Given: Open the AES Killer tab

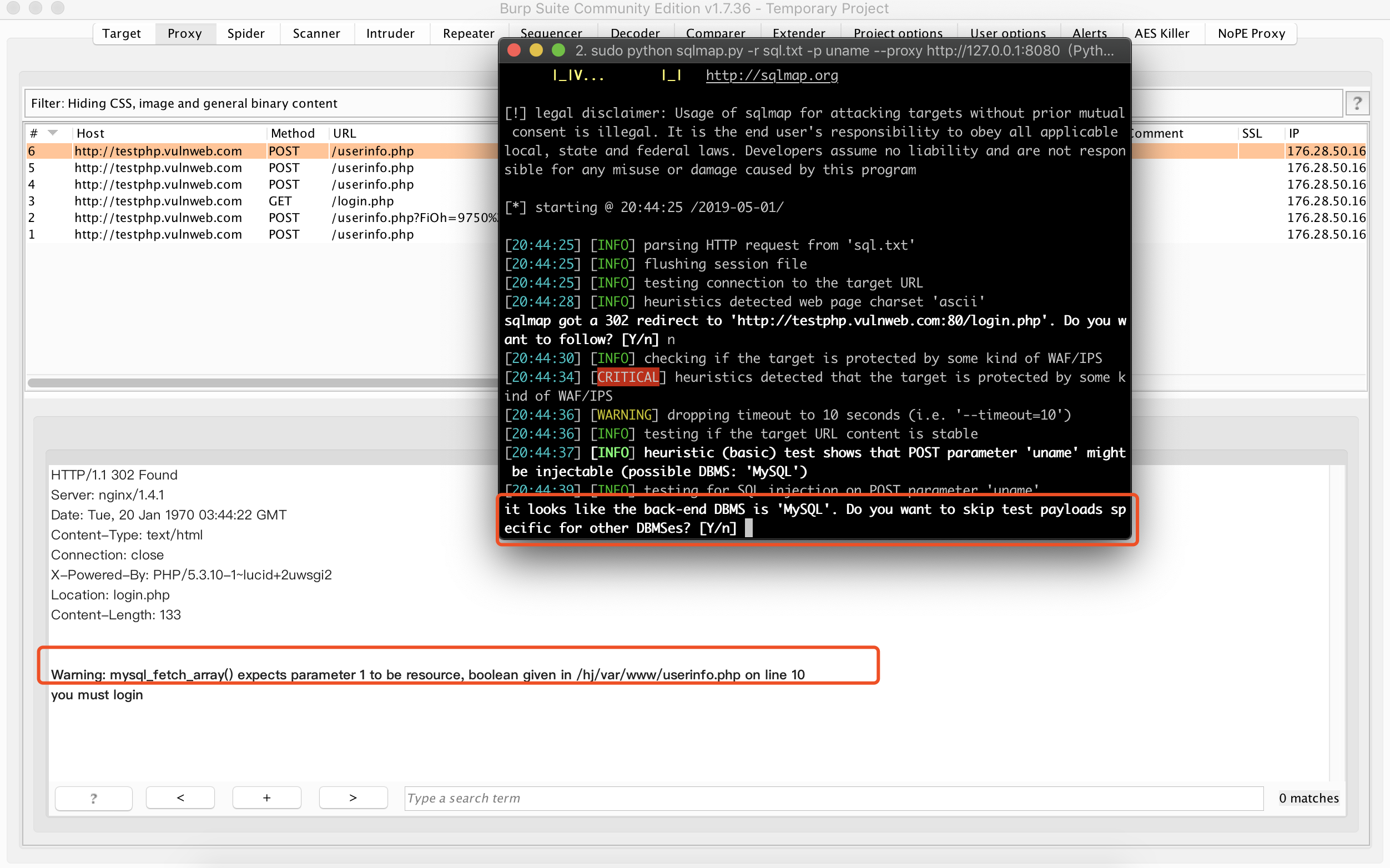Looking at the screenshot, I should tap(1163, 33).
